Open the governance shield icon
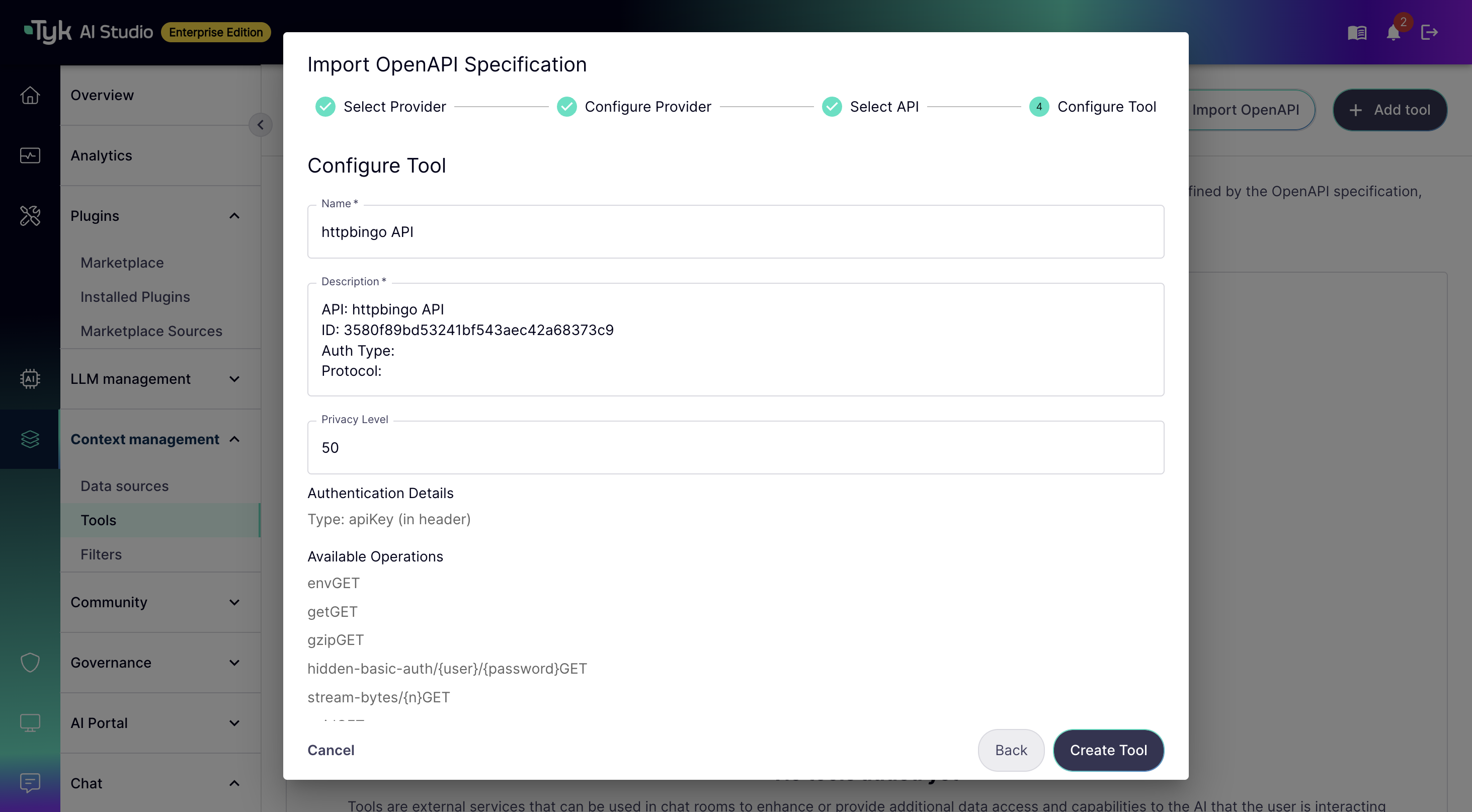This screenshot has height=812, width=1472. (30, 662)
